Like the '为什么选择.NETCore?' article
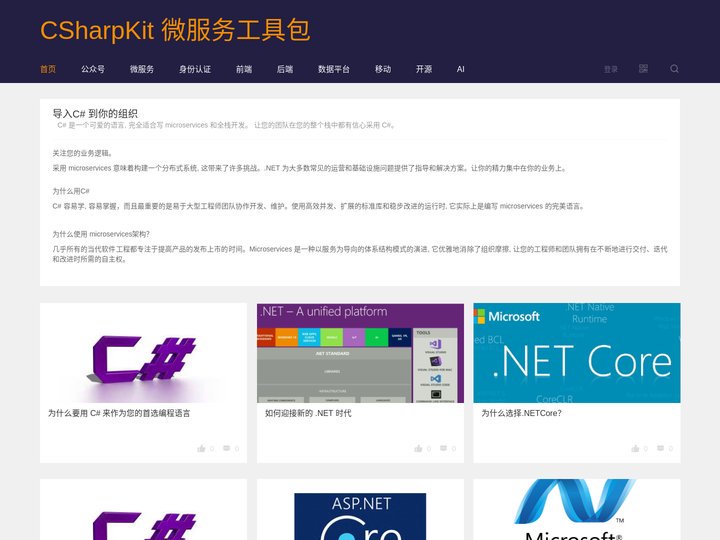The image size is (720, 540). (635, 448)
